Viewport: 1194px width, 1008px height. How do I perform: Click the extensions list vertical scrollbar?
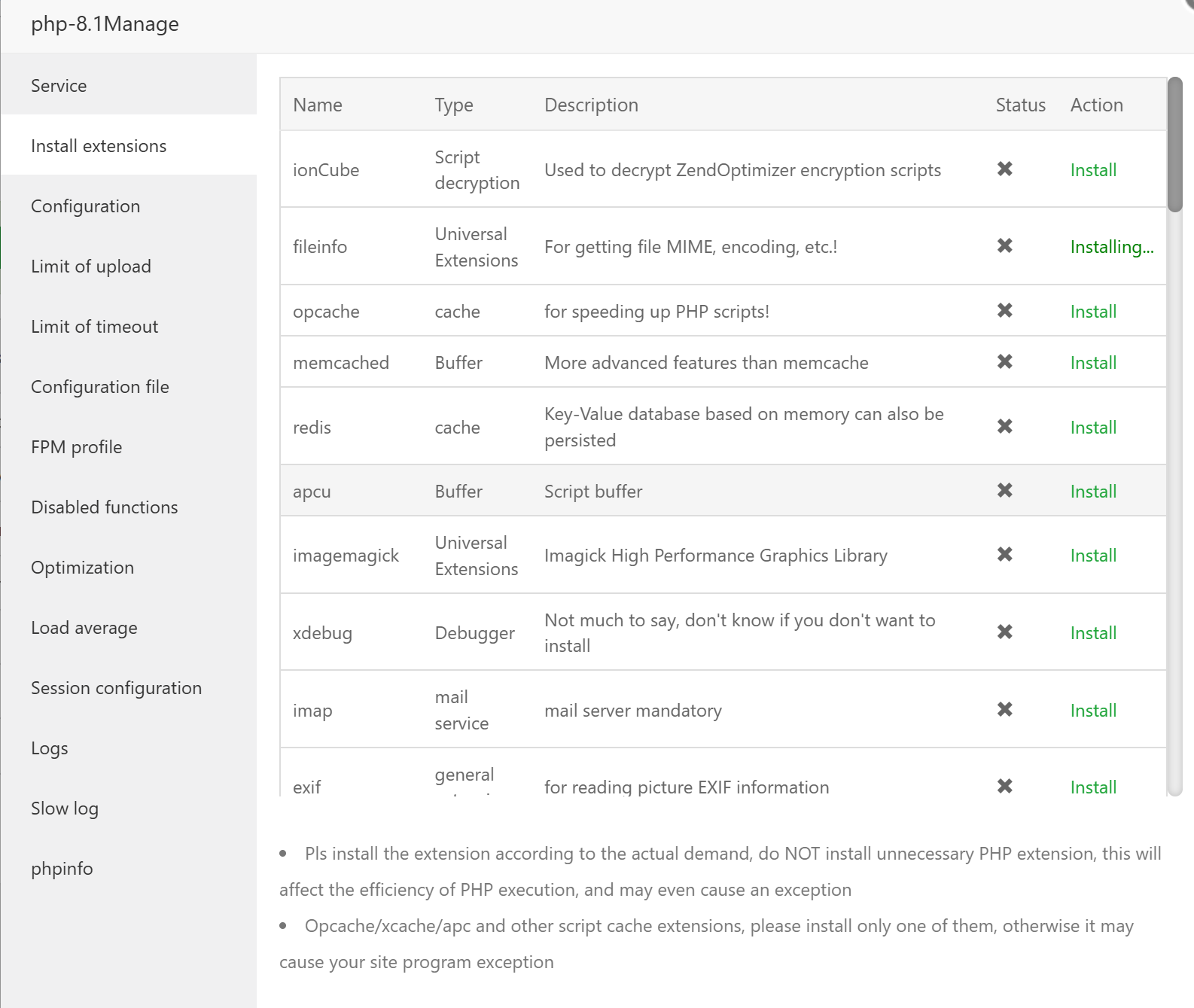coord(1174,145)
